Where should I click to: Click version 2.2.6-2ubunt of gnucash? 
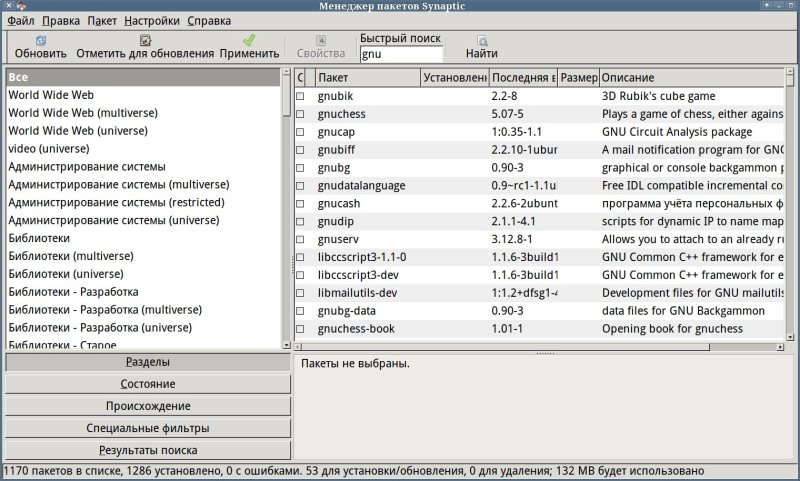pyautogui.click(x=524, y=204)
